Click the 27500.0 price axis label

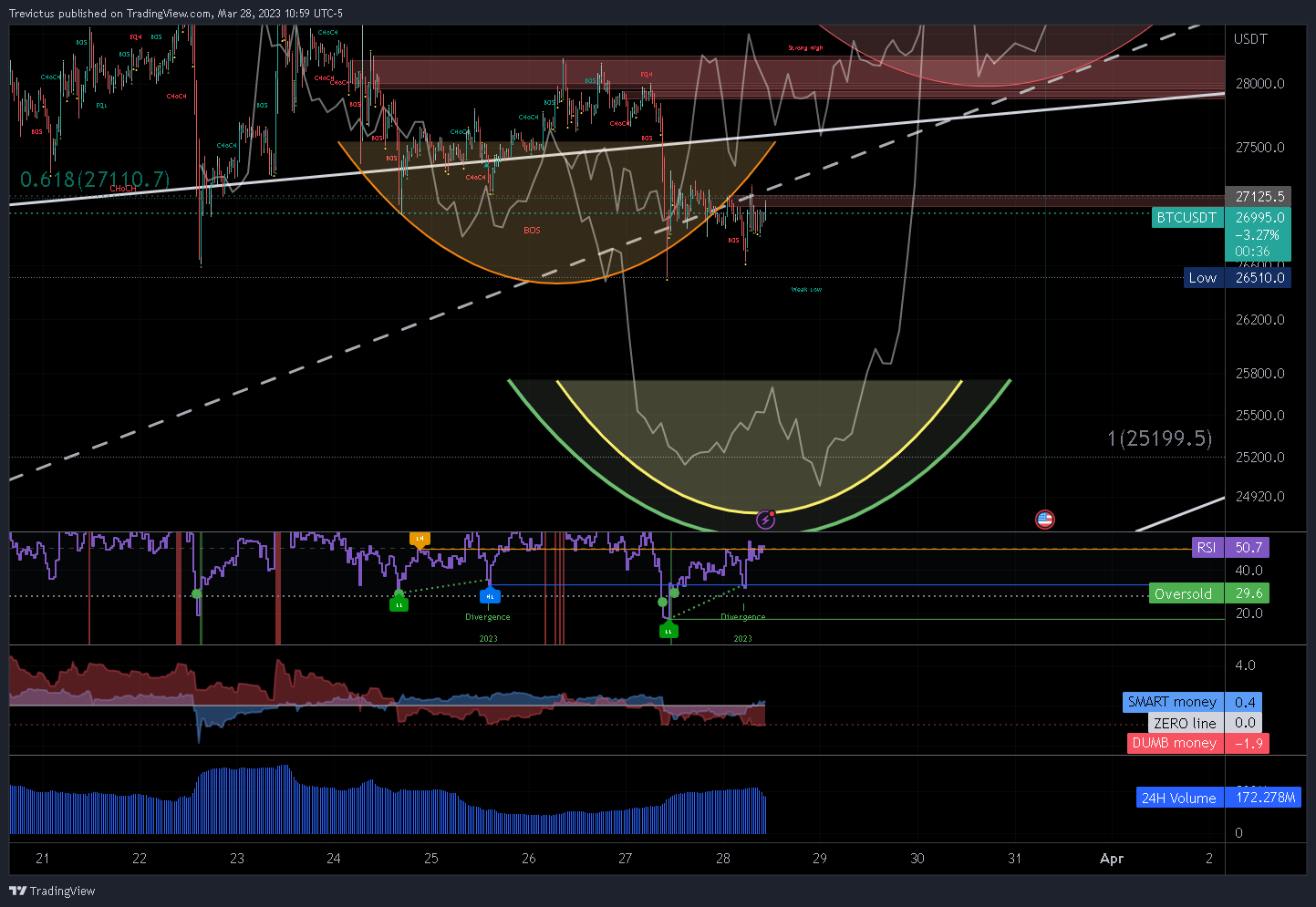coord(1259,147)
